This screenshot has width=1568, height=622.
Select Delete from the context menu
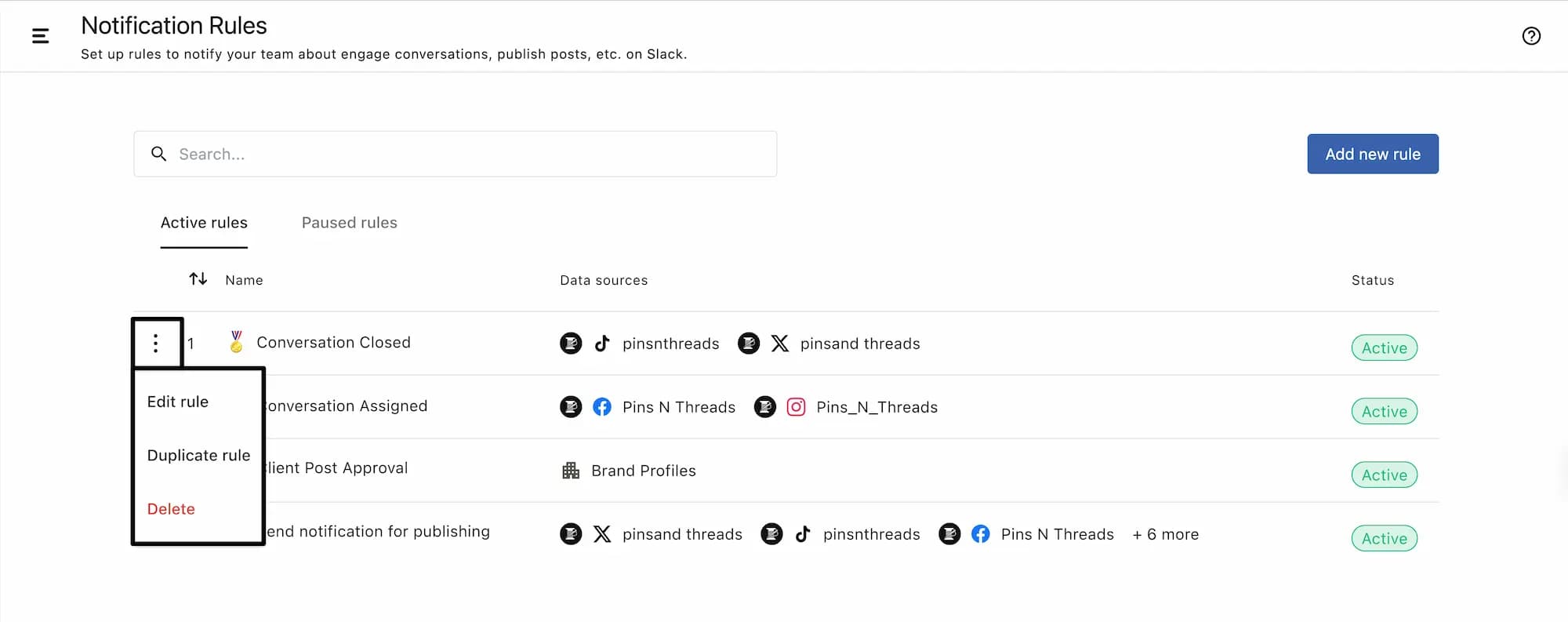tap(171, 509)
